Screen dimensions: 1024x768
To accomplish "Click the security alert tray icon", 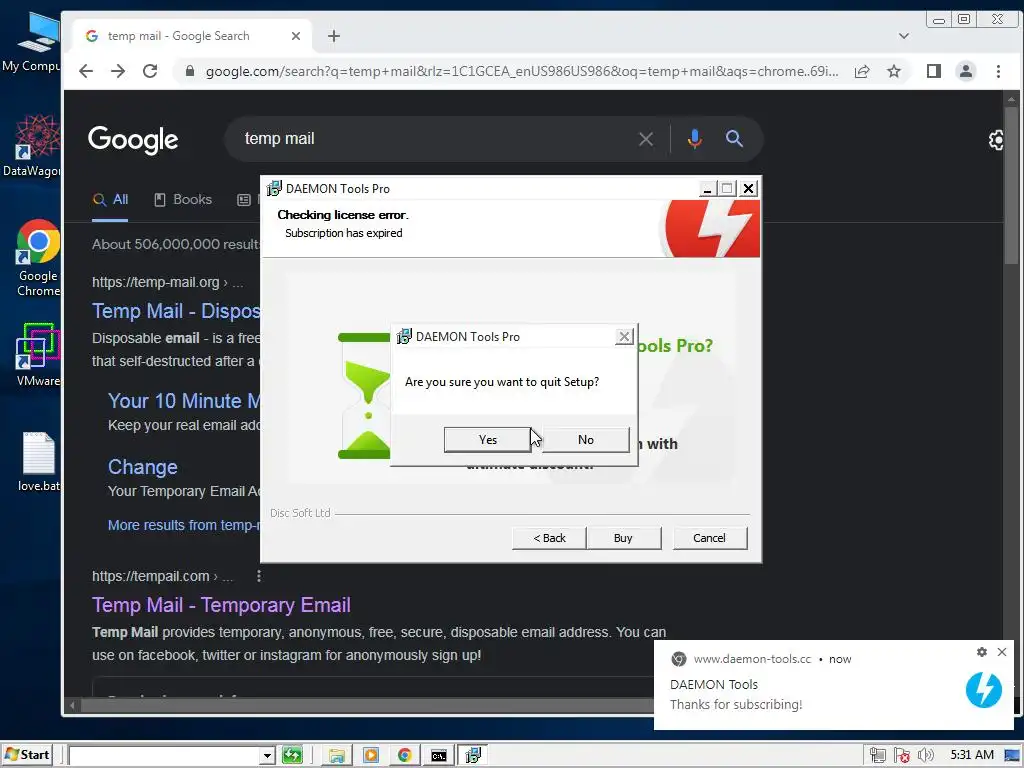I will click(x=902, y=756).
